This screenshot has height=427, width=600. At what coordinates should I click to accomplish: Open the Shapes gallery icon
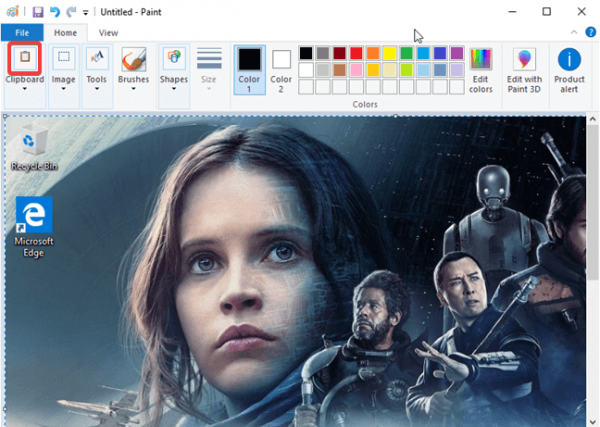click(x=174, y=58)
